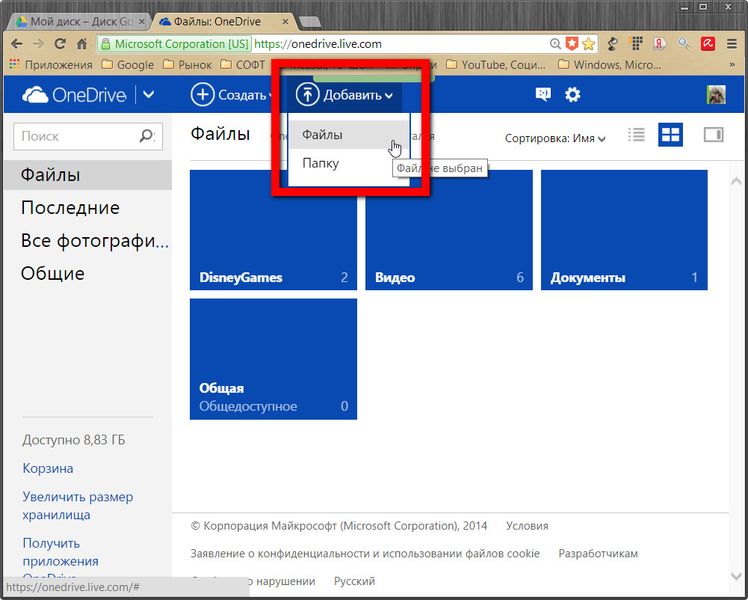Screen dimensions: 748x600
Task: Open the Google bookmarks folder
Action: (x=128, y=65)
